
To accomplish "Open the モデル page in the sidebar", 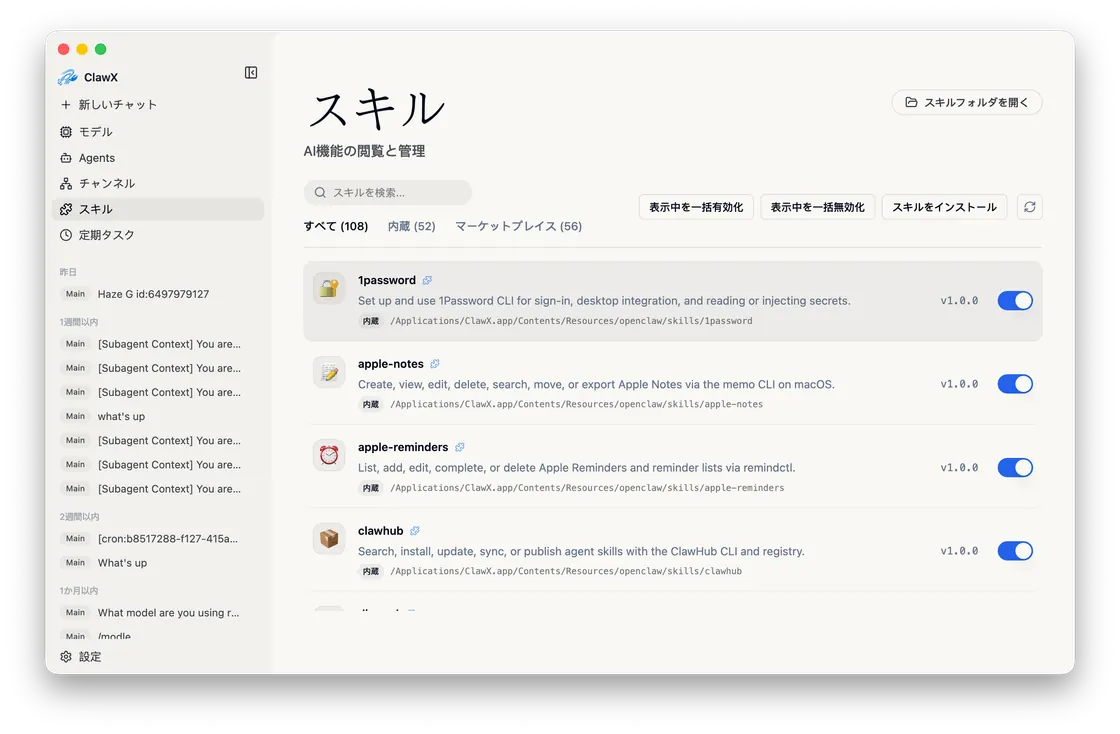I will click(158, 132).
